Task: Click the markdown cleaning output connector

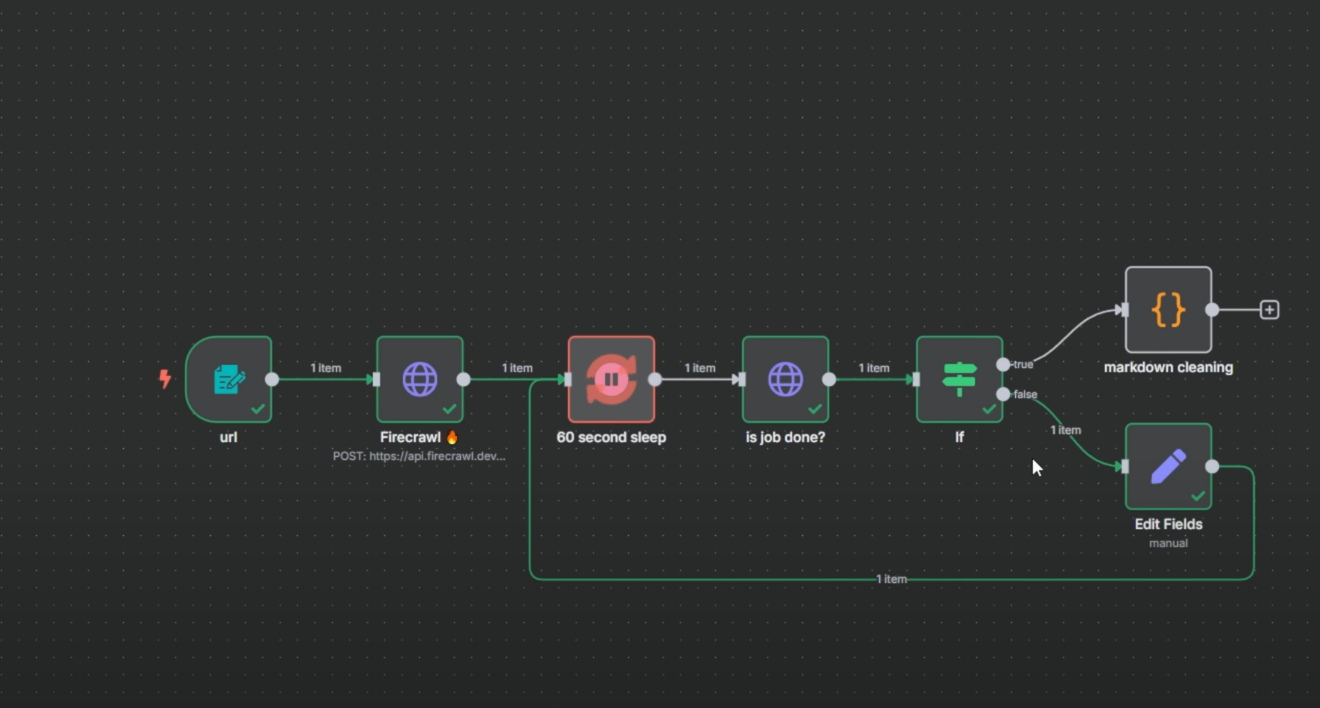Action: point(1212,310)
